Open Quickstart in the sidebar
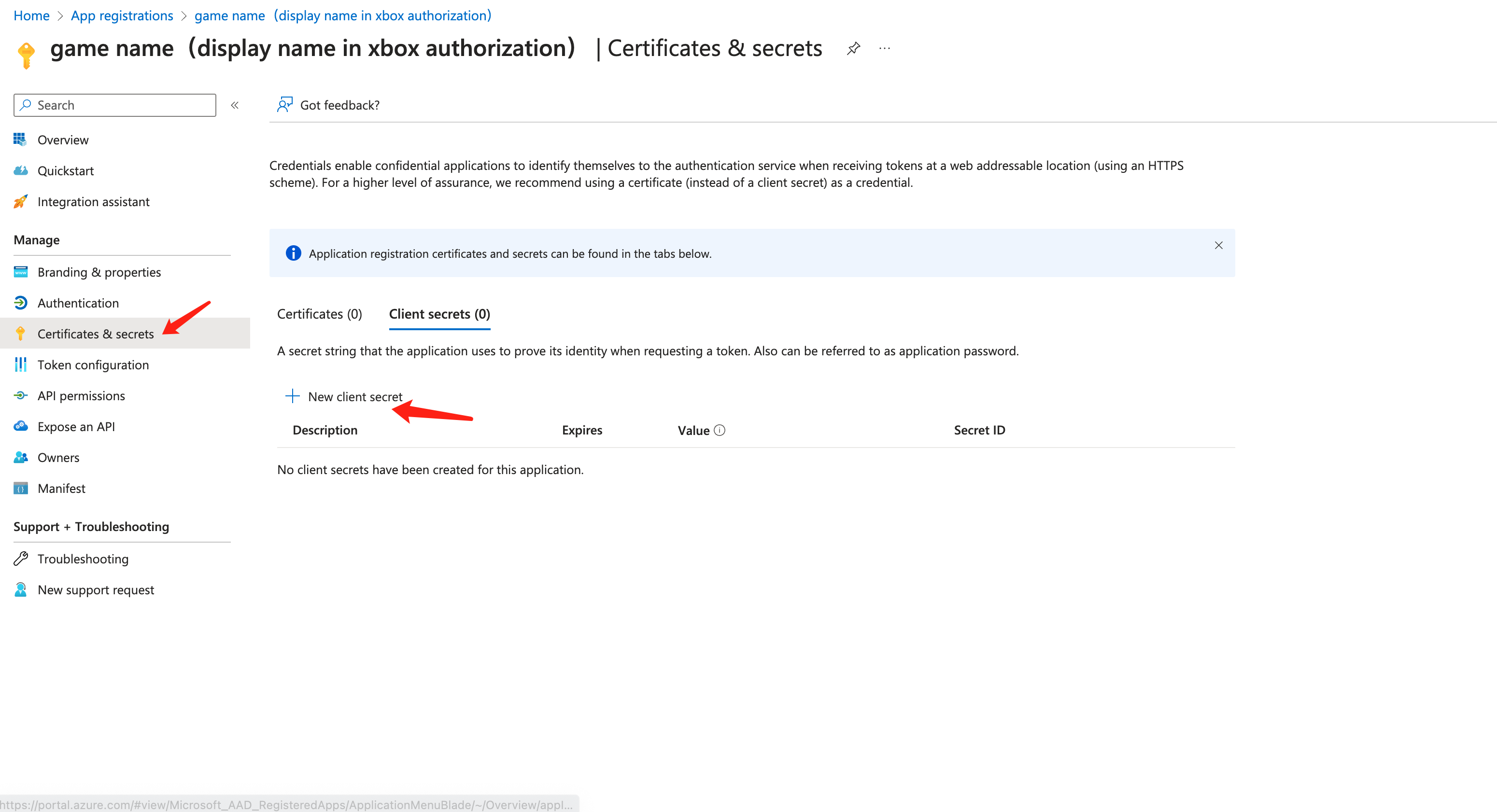The width and height of the screenshot is (1497, 812). 65,171
